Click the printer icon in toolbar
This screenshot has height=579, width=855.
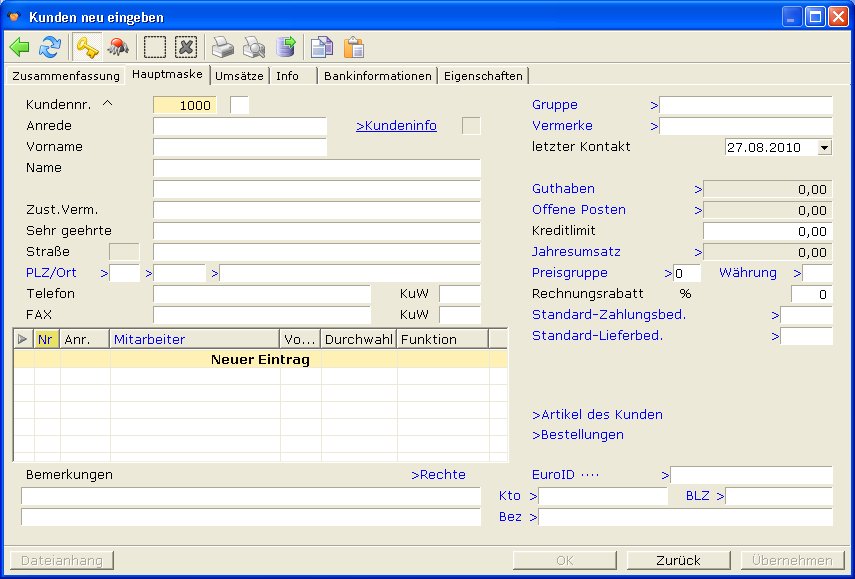222,47
